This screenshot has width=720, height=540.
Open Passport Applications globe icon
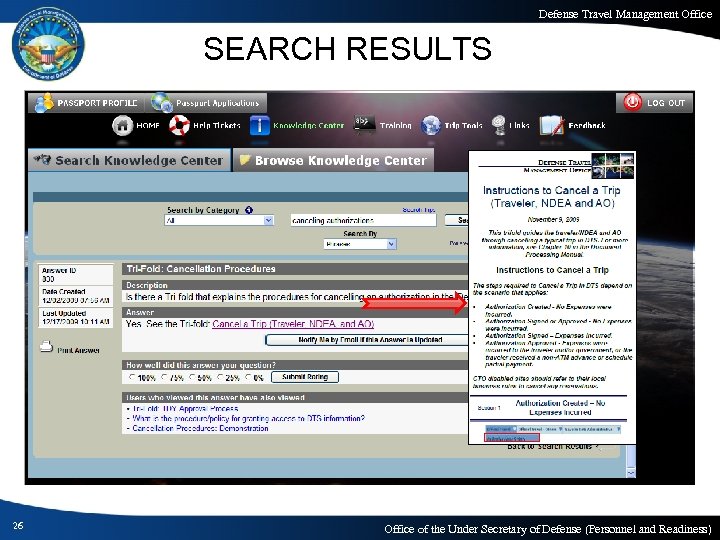[x=162, y=102]
